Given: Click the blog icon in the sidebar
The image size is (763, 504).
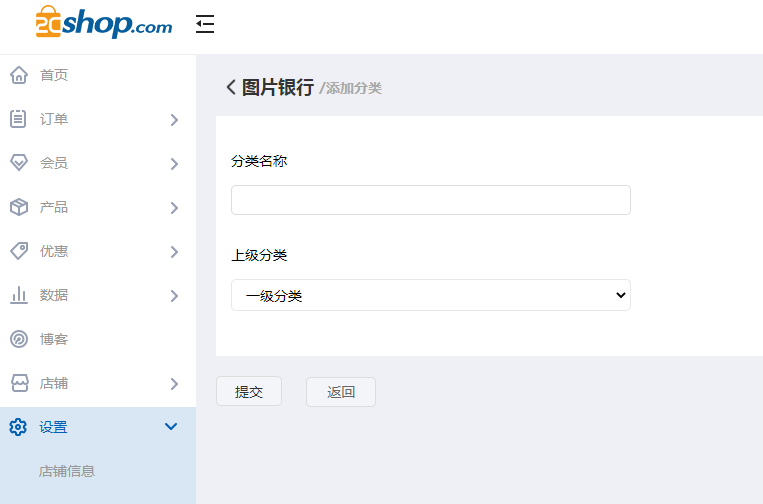Looking at the screenshot, I should (x=18, y=339).
